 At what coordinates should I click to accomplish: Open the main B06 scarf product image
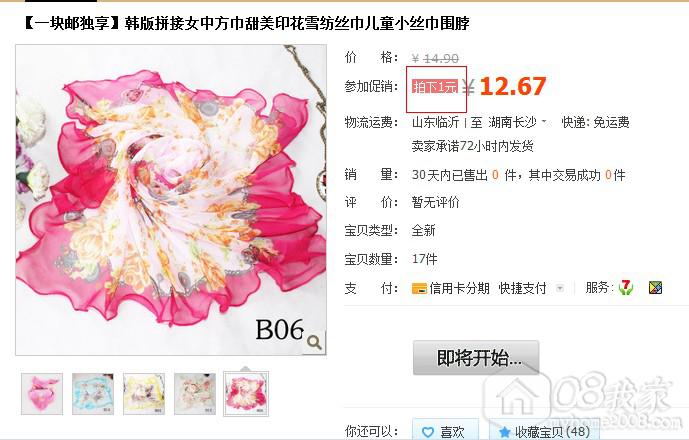click(171, 200)
